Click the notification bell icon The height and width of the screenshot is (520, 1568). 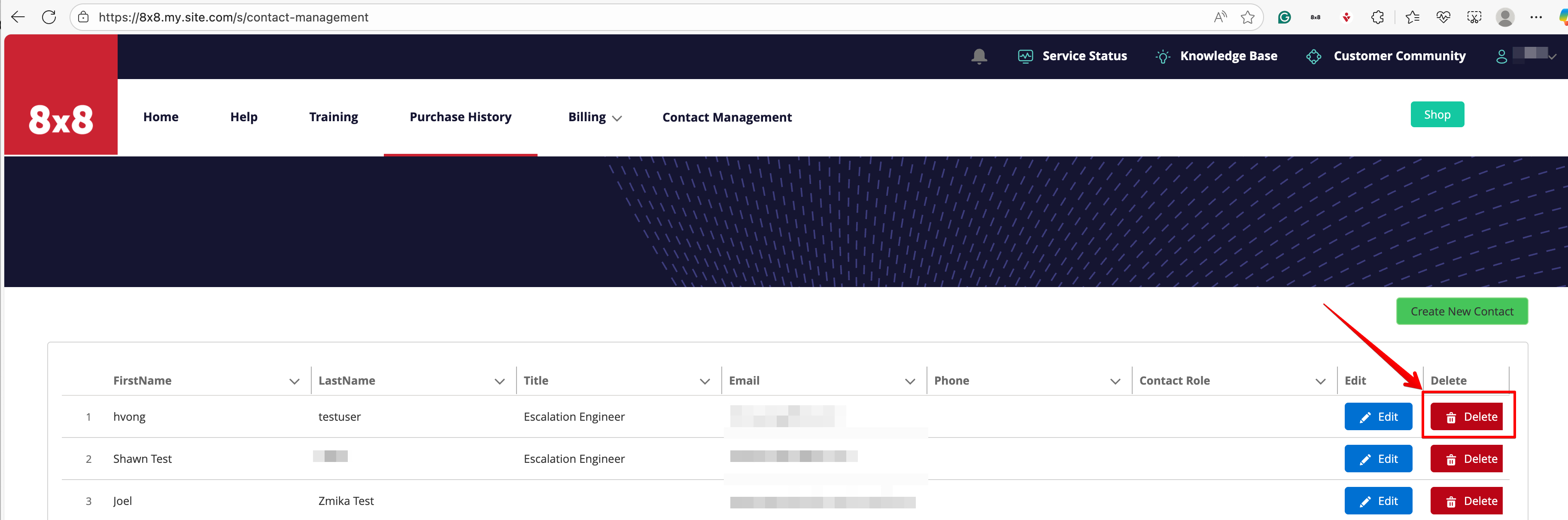[979, 56]
